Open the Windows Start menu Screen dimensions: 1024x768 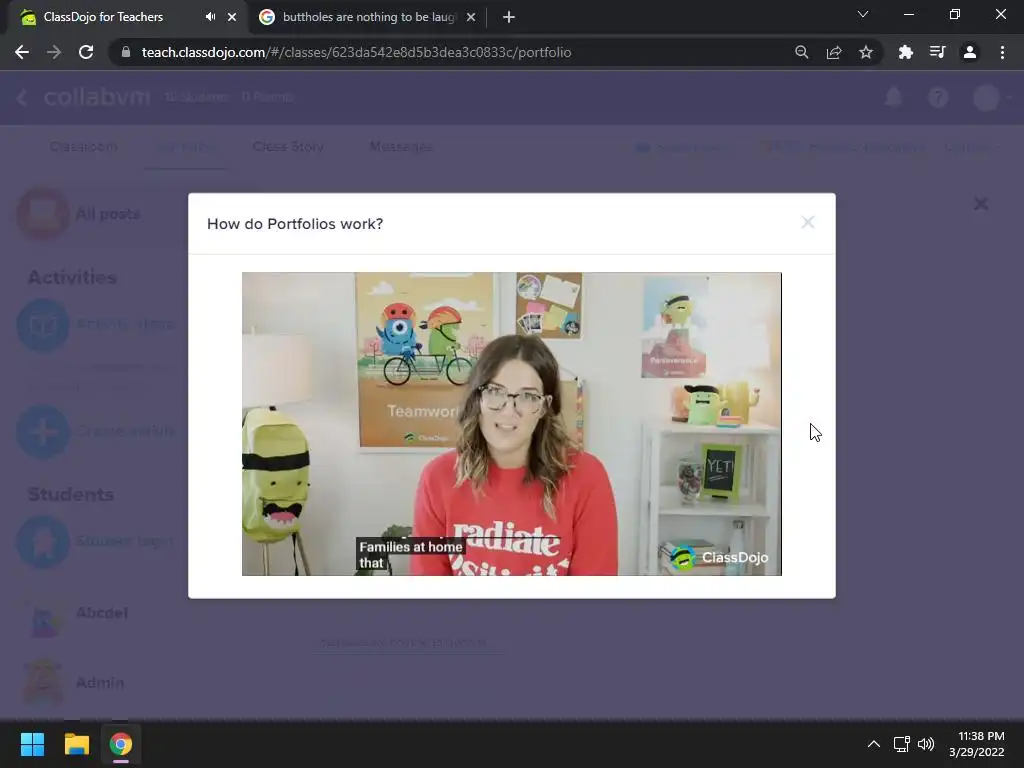click(32, 744)
